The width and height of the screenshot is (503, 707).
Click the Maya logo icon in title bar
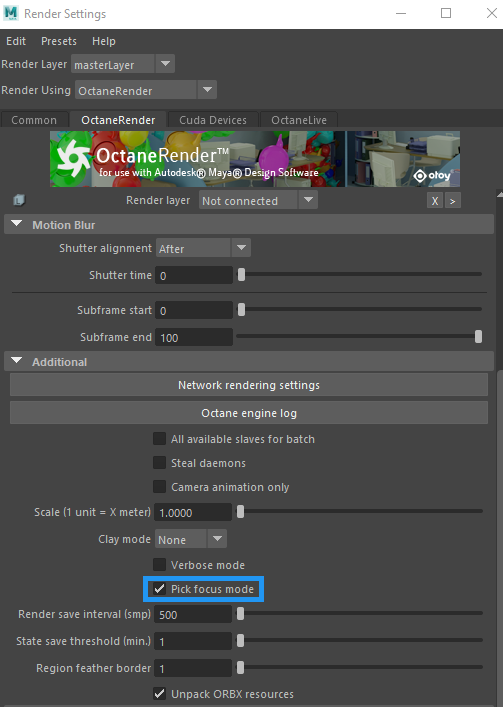11,13
